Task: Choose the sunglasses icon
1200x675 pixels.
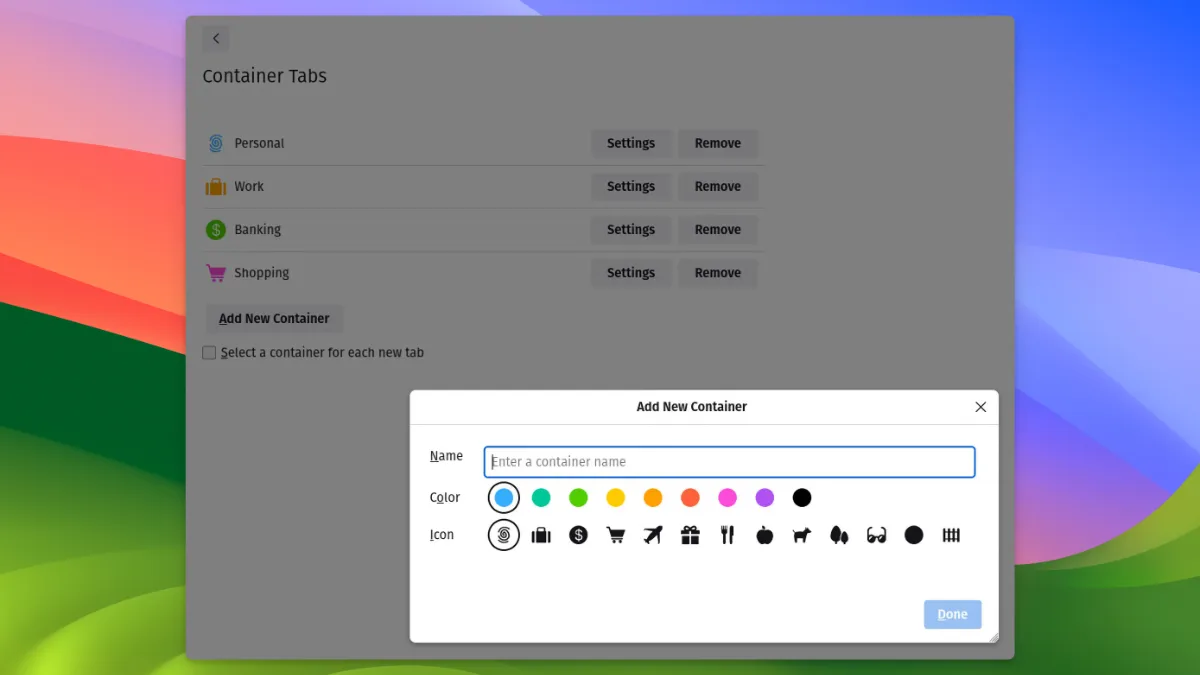Action: coord(877,535)
